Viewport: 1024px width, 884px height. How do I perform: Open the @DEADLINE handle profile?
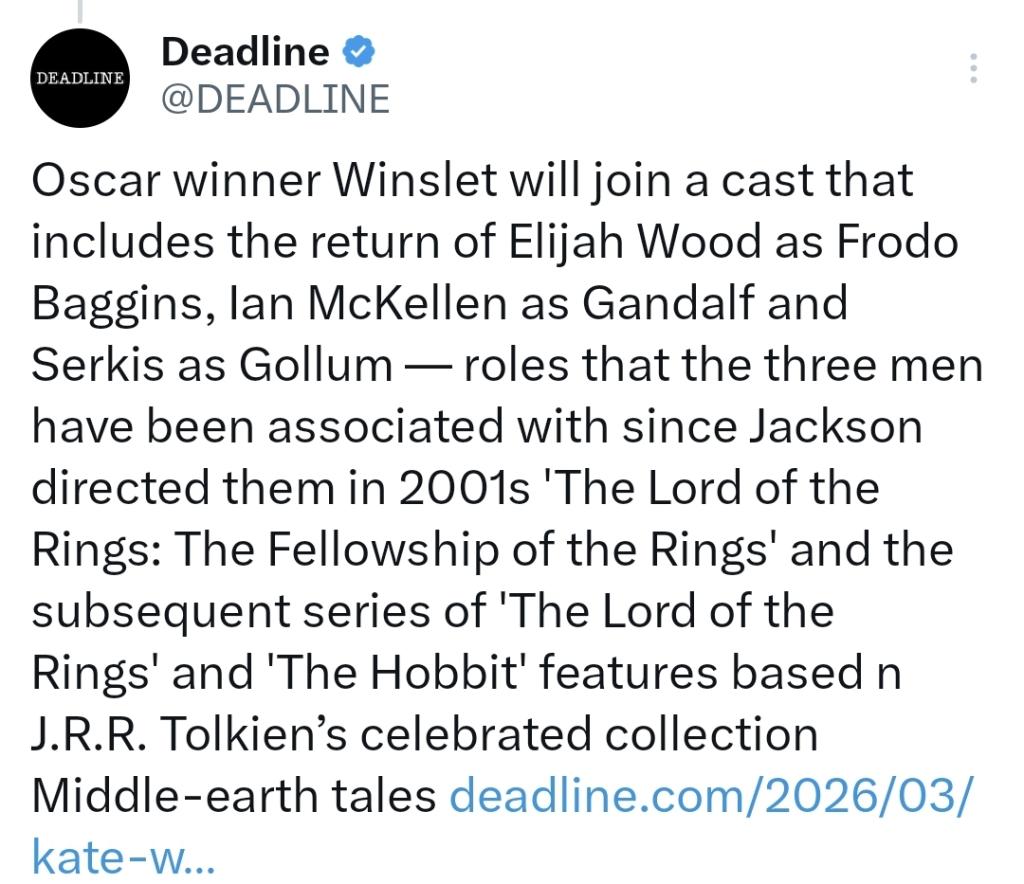tap(275, 99)
